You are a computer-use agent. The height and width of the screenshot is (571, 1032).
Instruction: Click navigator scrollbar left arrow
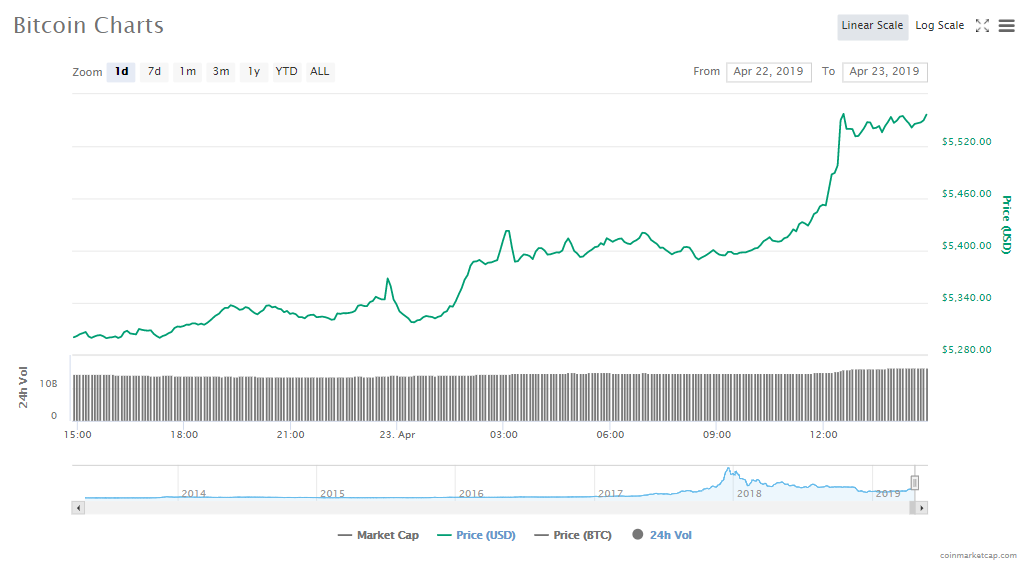77,508
